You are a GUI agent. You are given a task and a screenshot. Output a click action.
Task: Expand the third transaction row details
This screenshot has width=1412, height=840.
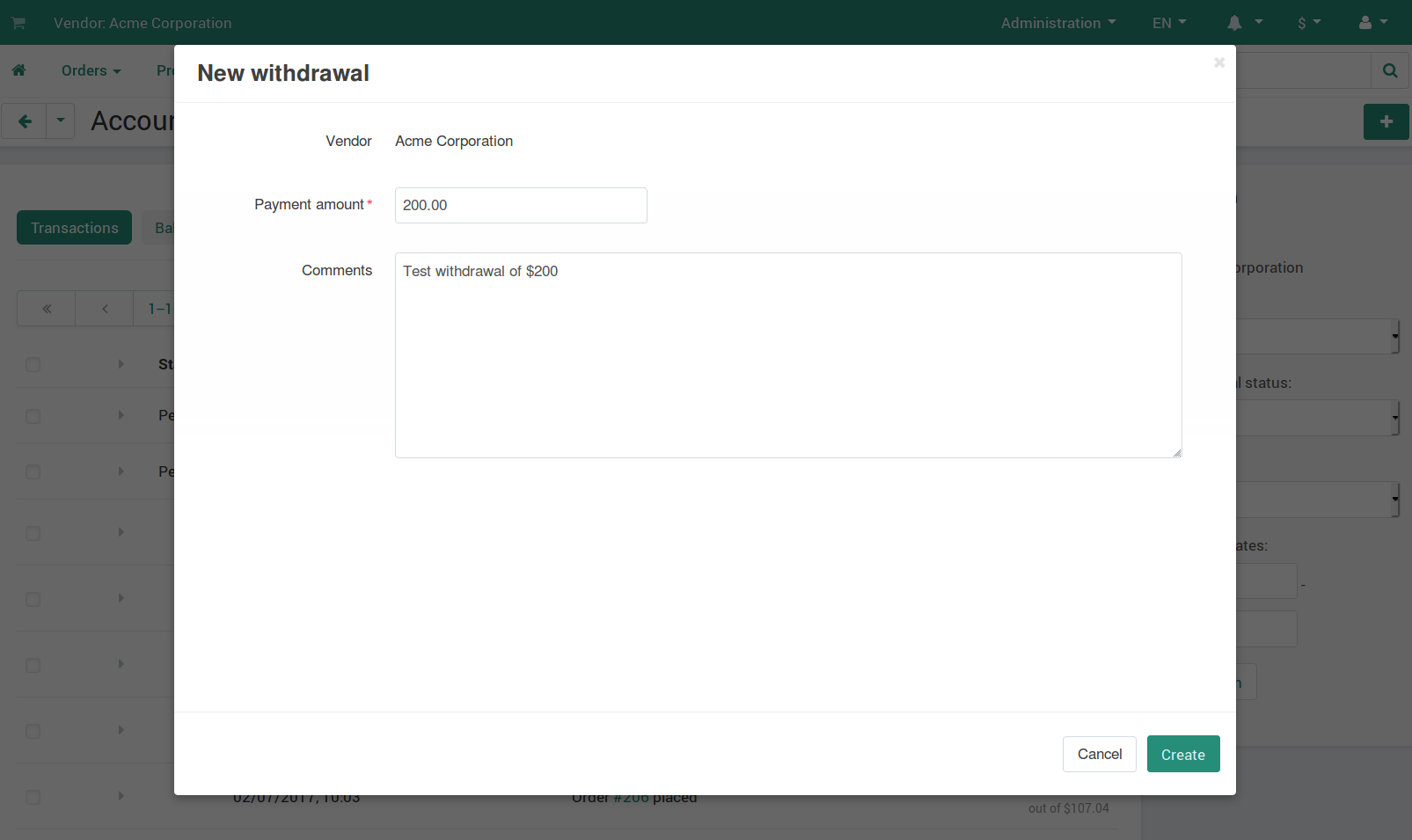(x=121, y=532)
